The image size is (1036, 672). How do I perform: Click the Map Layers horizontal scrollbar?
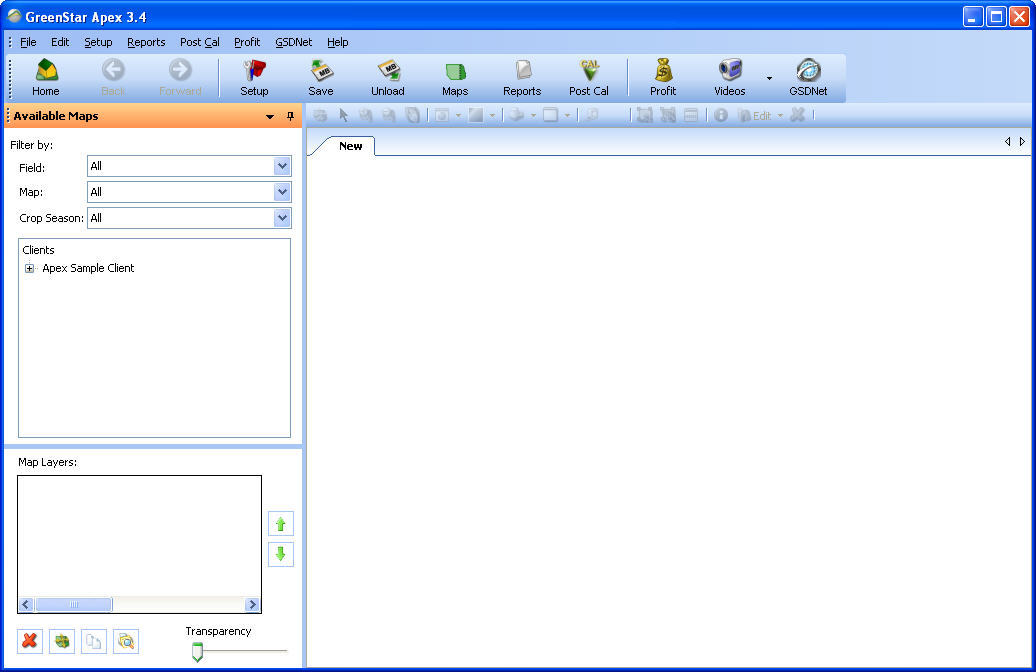[x=139, y=605]
